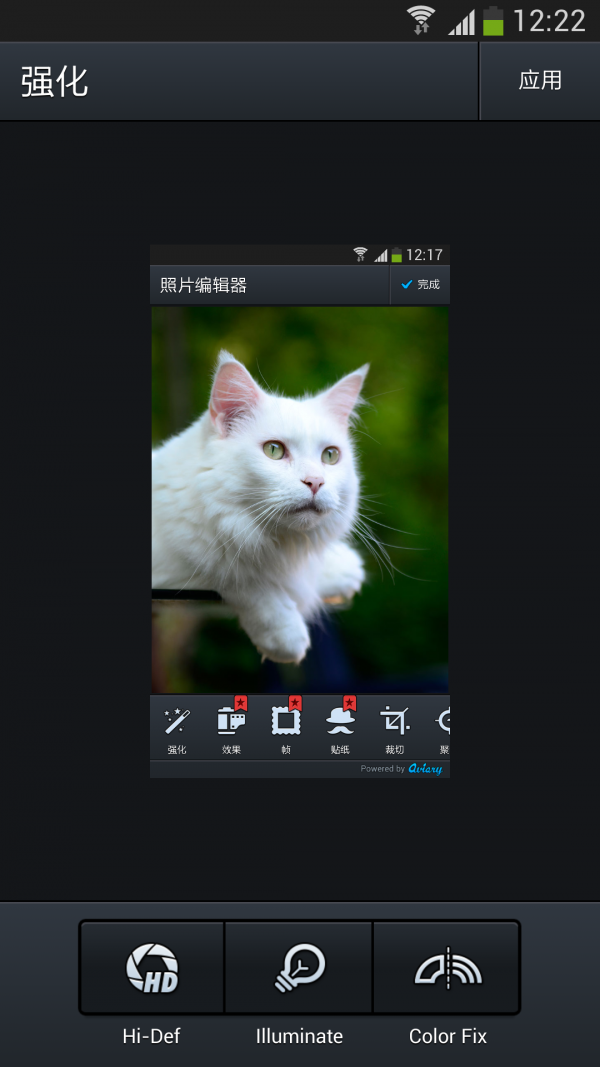Tap the 裁切 crop icon in photo
The image size is (600, 1067).
pos(395,721)
